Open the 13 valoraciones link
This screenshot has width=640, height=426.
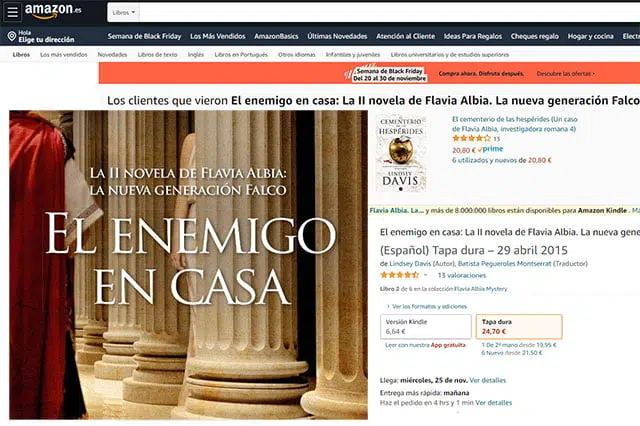(x=462, y=275)
